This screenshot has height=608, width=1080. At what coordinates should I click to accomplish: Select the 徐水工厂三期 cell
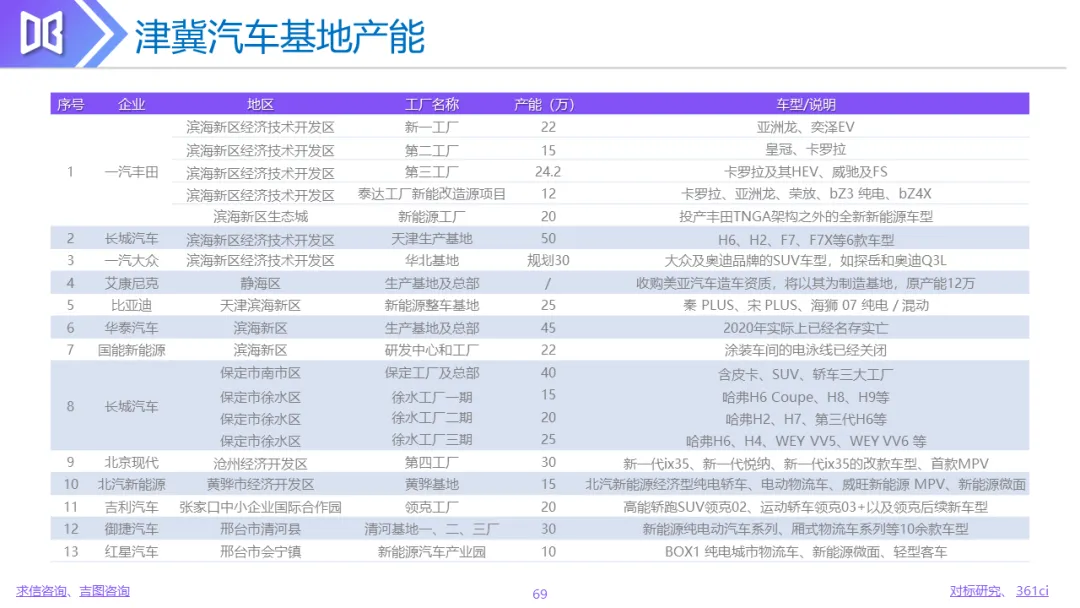pos(432,439)
